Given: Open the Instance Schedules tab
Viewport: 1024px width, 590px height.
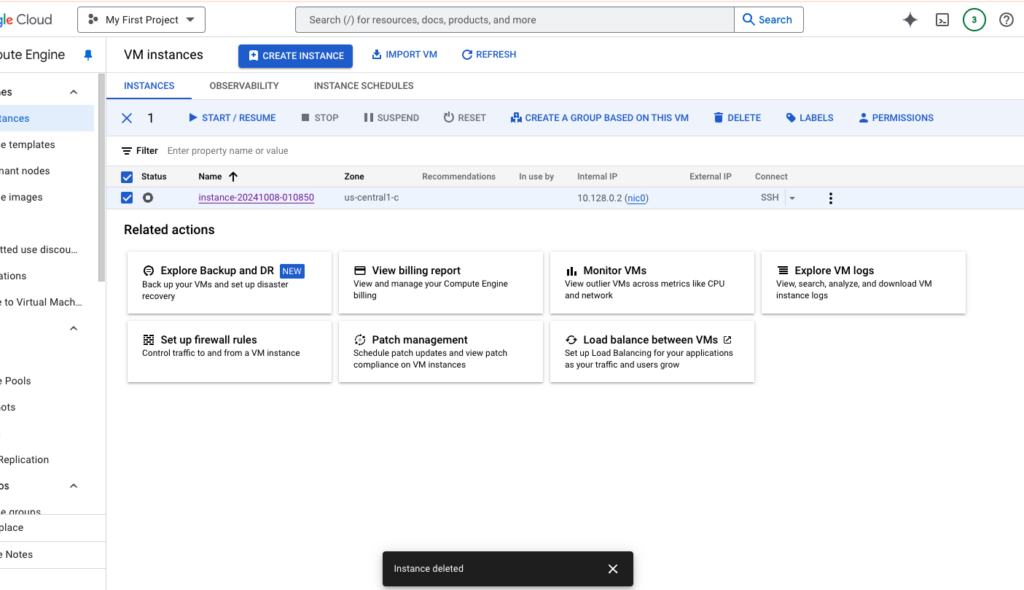Looking at the screenshot, I should coord(363,86).
